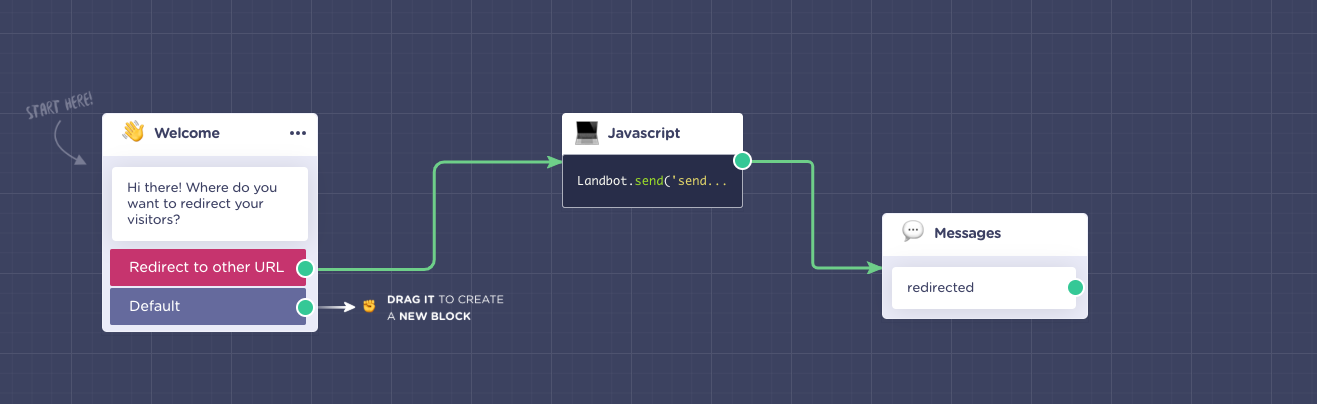This screenshot has width=1317, height=404.
Task: Select the 'Default' button option
Action: (208, 306)
